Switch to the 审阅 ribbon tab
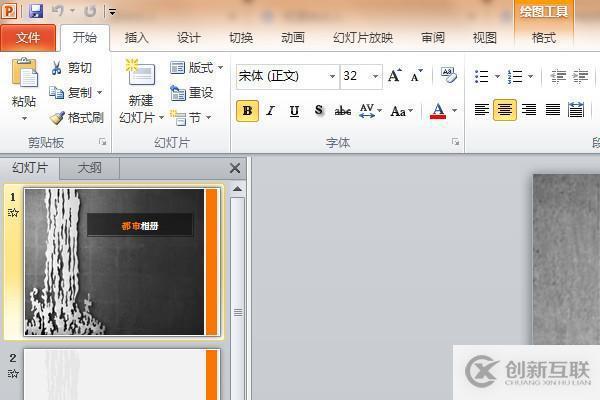The width and height of the screenshot is (600, 400). pyautogui.click(x=433, y=38)
